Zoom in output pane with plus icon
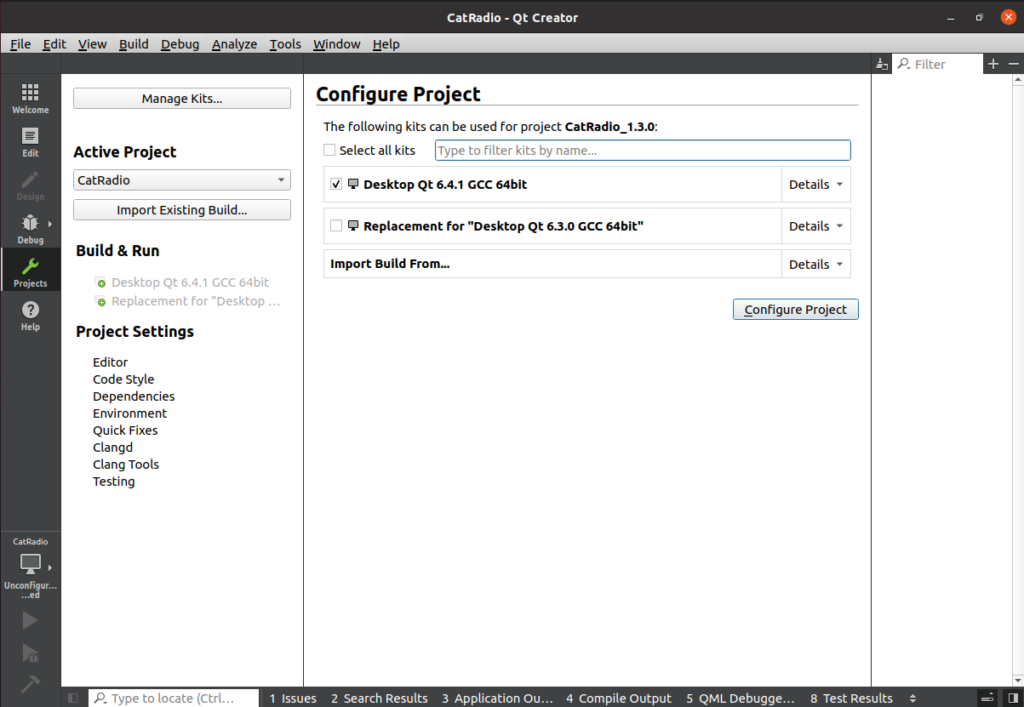 click(993, 63)
